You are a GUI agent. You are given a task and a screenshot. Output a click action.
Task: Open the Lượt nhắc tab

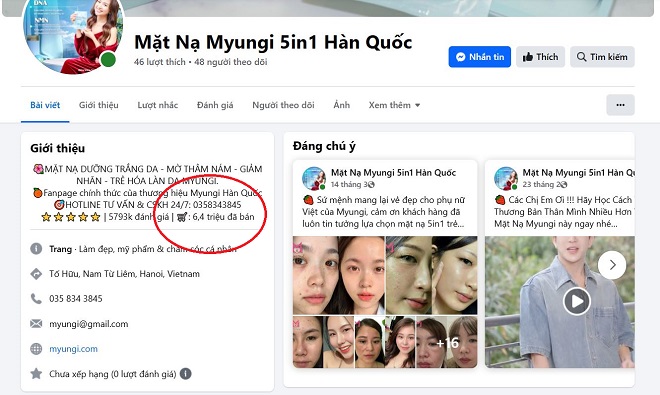tap(157, 105)
